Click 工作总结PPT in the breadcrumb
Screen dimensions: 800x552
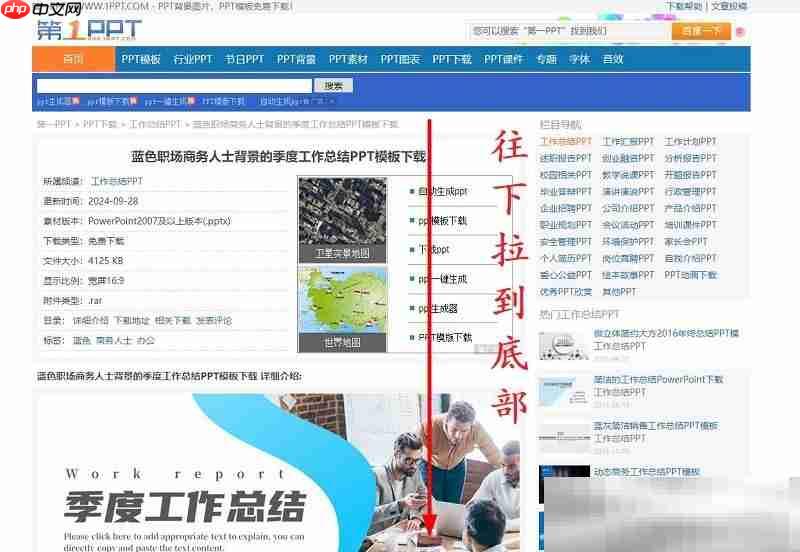pos(155,124)
